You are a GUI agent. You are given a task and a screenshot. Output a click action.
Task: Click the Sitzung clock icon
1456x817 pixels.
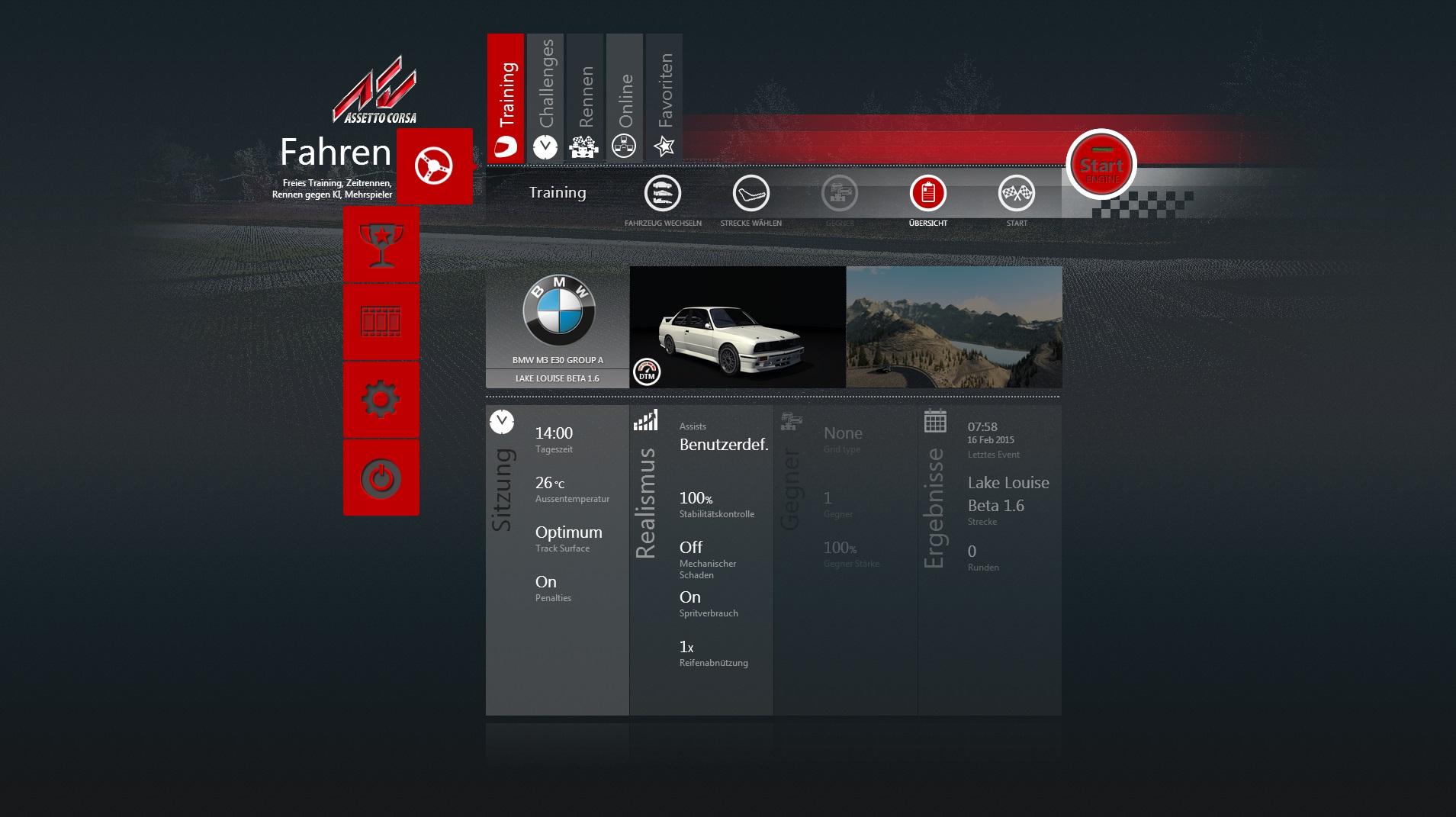[502, 422]
